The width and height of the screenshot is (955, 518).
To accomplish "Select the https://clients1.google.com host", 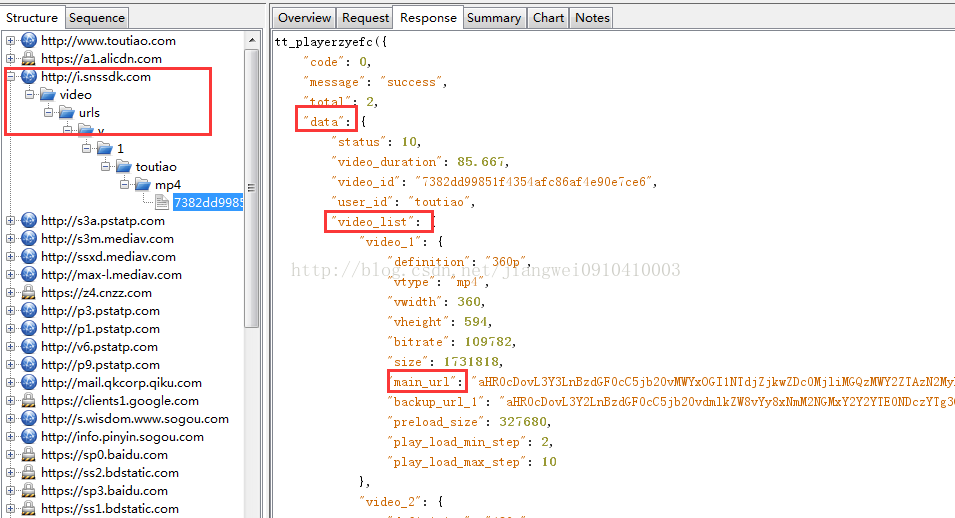I will pyautogui.click(x=120, y=400).
